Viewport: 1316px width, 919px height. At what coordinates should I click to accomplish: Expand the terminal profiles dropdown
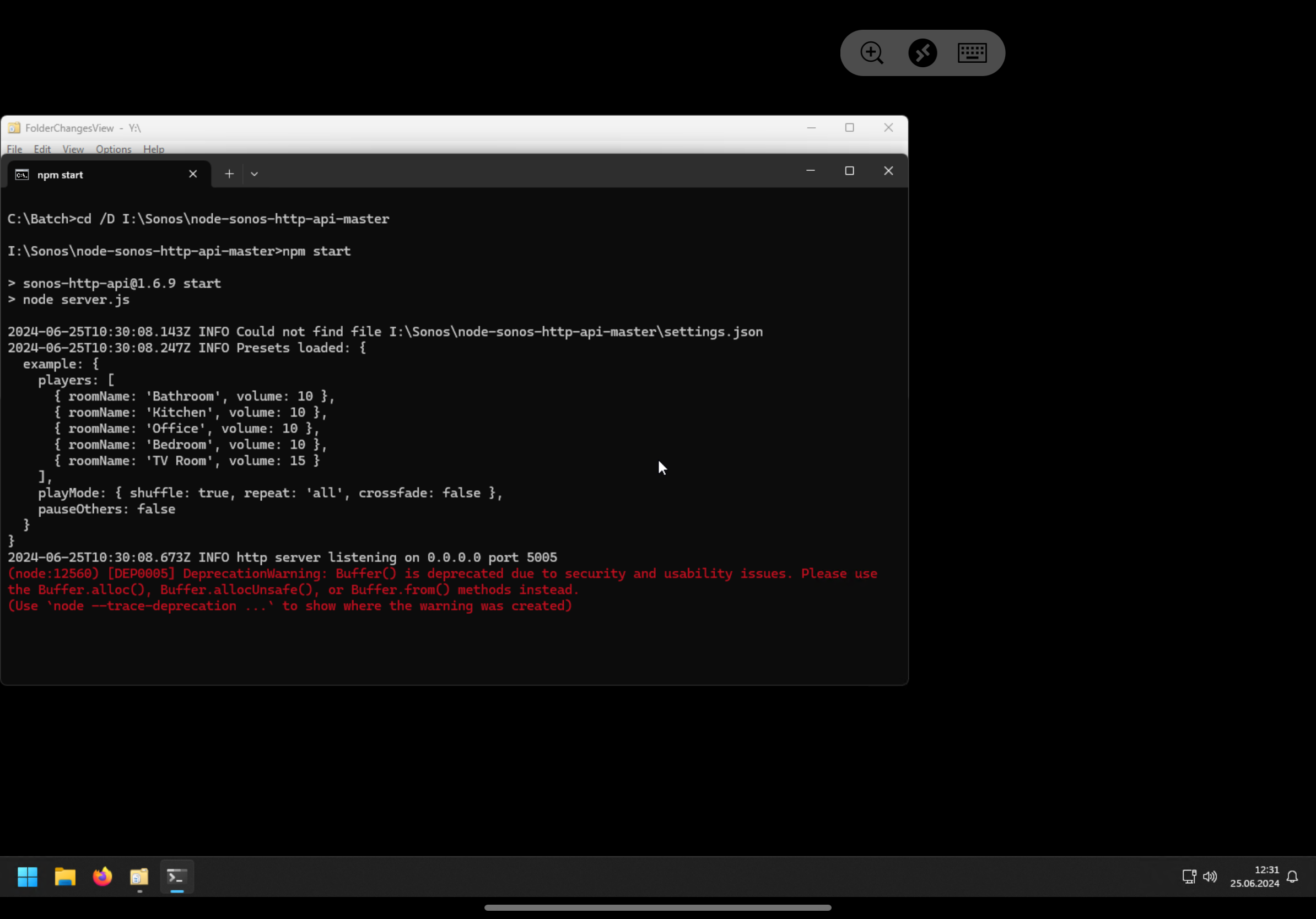click(x=255, y=174)
